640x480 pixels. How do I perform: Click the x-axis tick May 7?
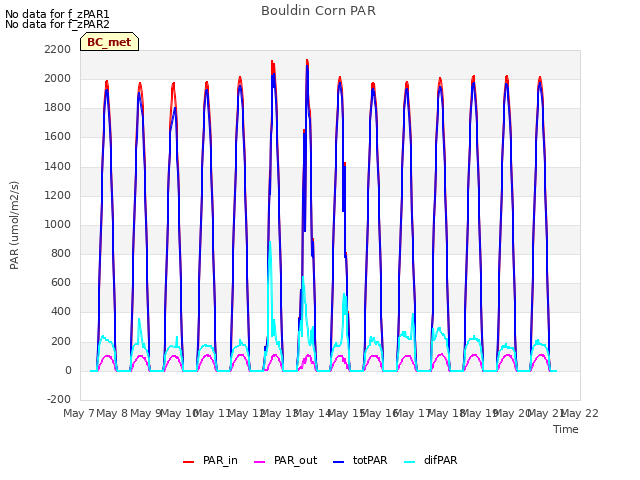coord(79,413)
